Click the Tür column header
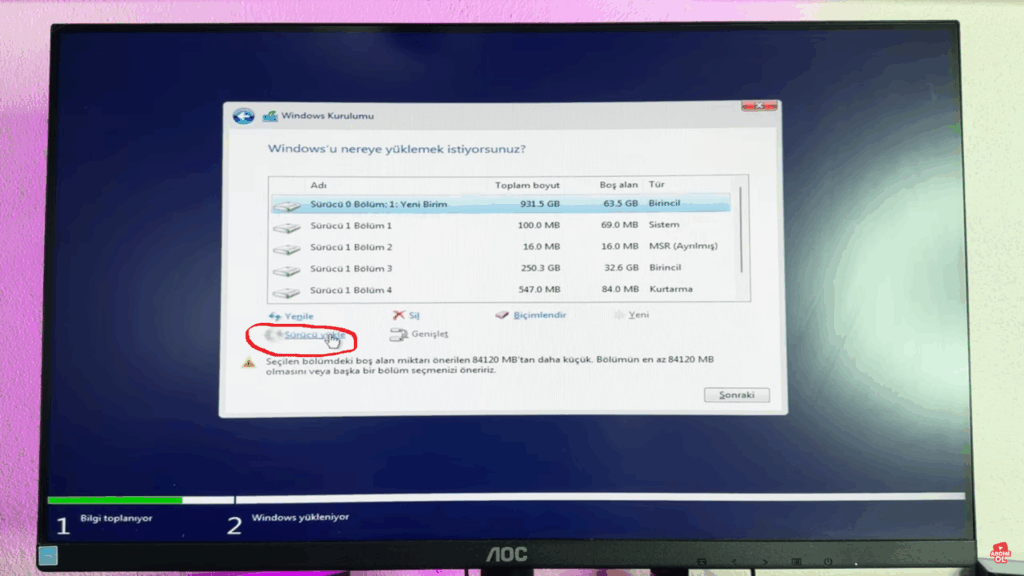1024x576 pixels. tap(658, 185)
